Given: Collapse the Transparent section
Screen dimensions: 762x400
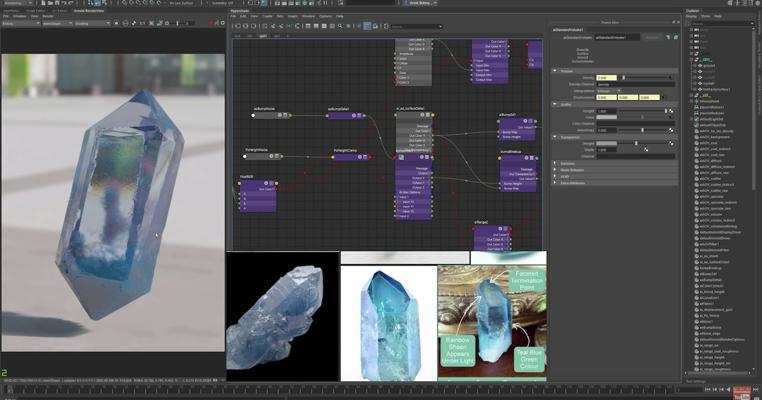Looking at the screenshot, I should pyautogui.click(x=554, y=138).
